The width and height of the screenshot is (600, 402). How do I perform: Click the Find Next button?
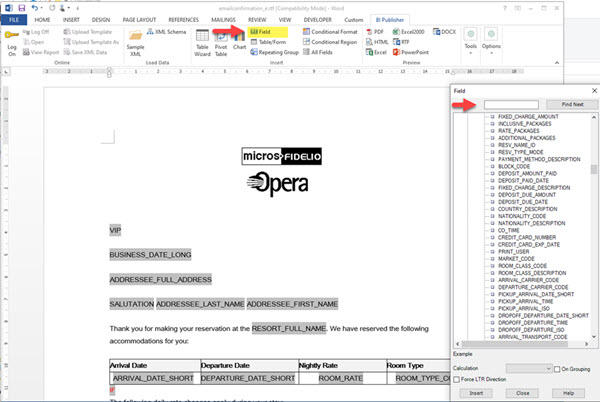tap(572, 104)
